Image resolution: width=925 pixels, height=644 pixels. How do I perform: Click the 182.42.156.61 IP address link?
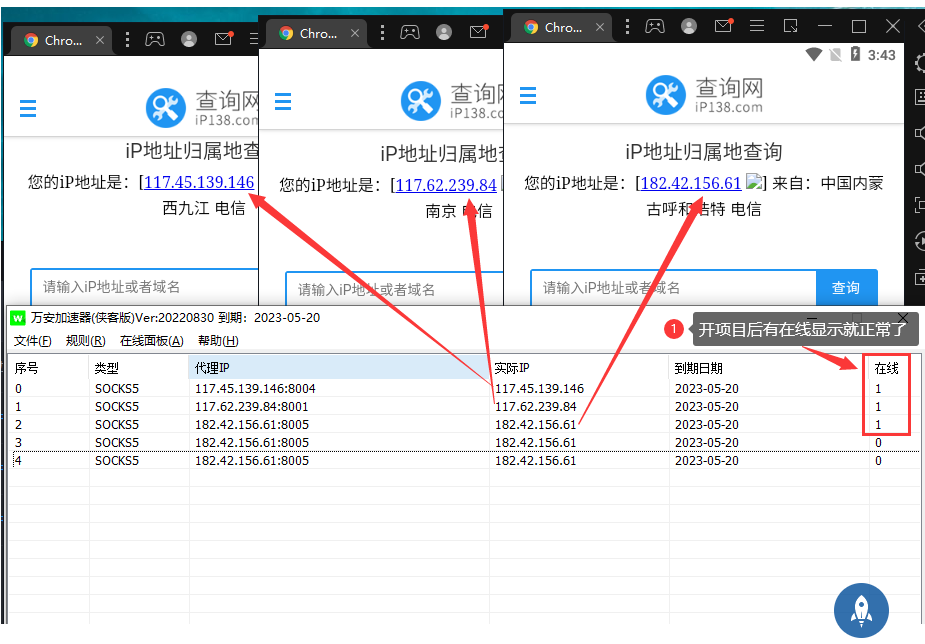(x=690, y=183)
